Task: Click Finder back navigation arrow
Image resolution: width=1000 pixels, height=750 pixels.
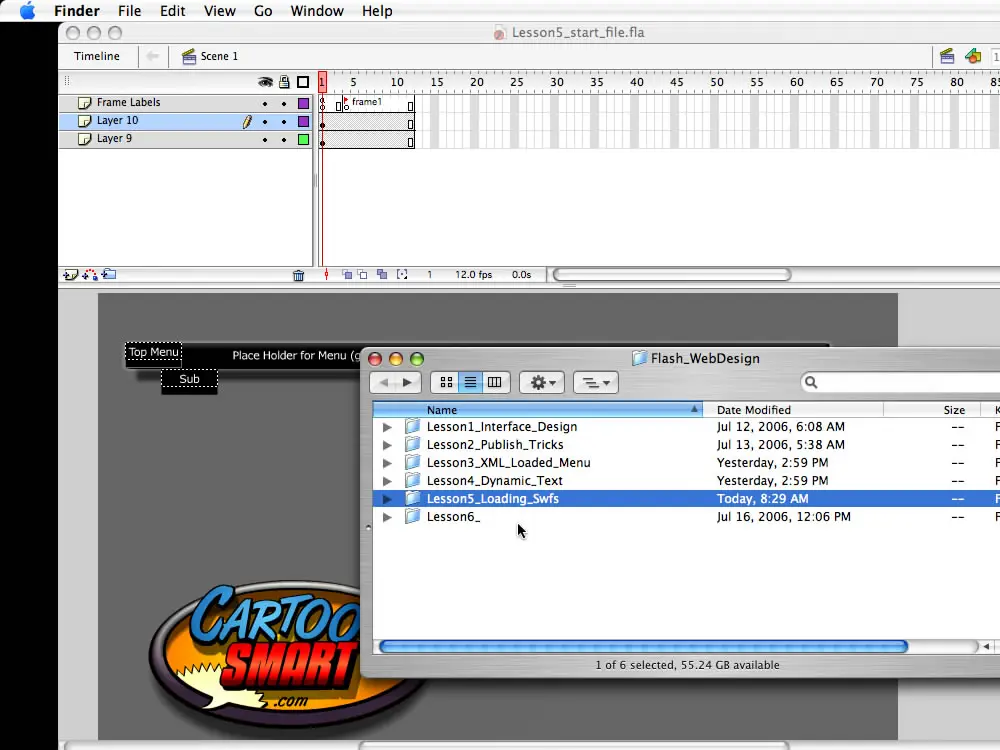Action: [x=383, y=383]
